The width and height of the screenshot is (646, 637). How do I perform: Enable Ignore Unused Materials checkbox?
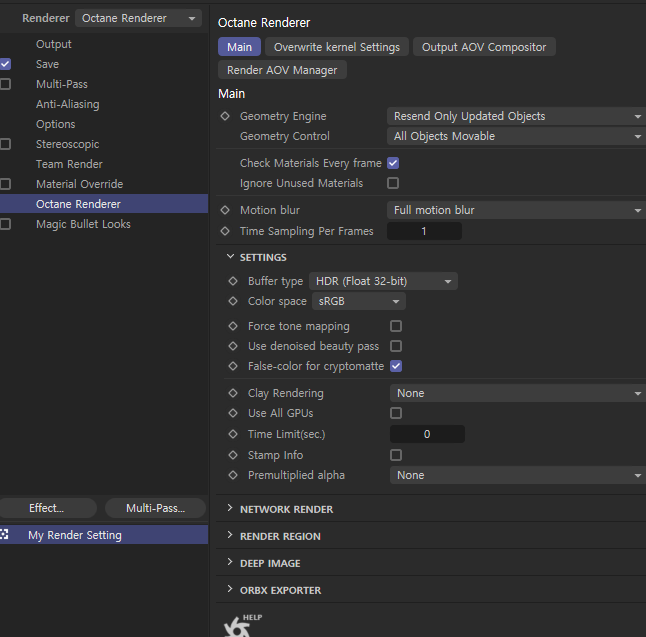coord(393,183)
